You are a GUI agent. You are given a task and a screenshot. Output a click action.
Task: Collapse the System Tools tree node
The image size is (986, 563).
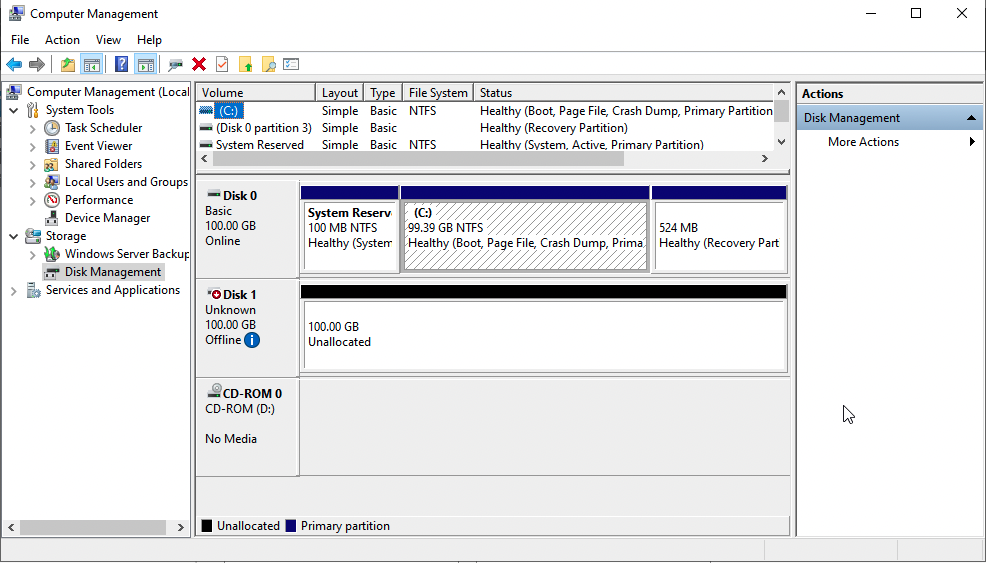(x=14, y=110)
